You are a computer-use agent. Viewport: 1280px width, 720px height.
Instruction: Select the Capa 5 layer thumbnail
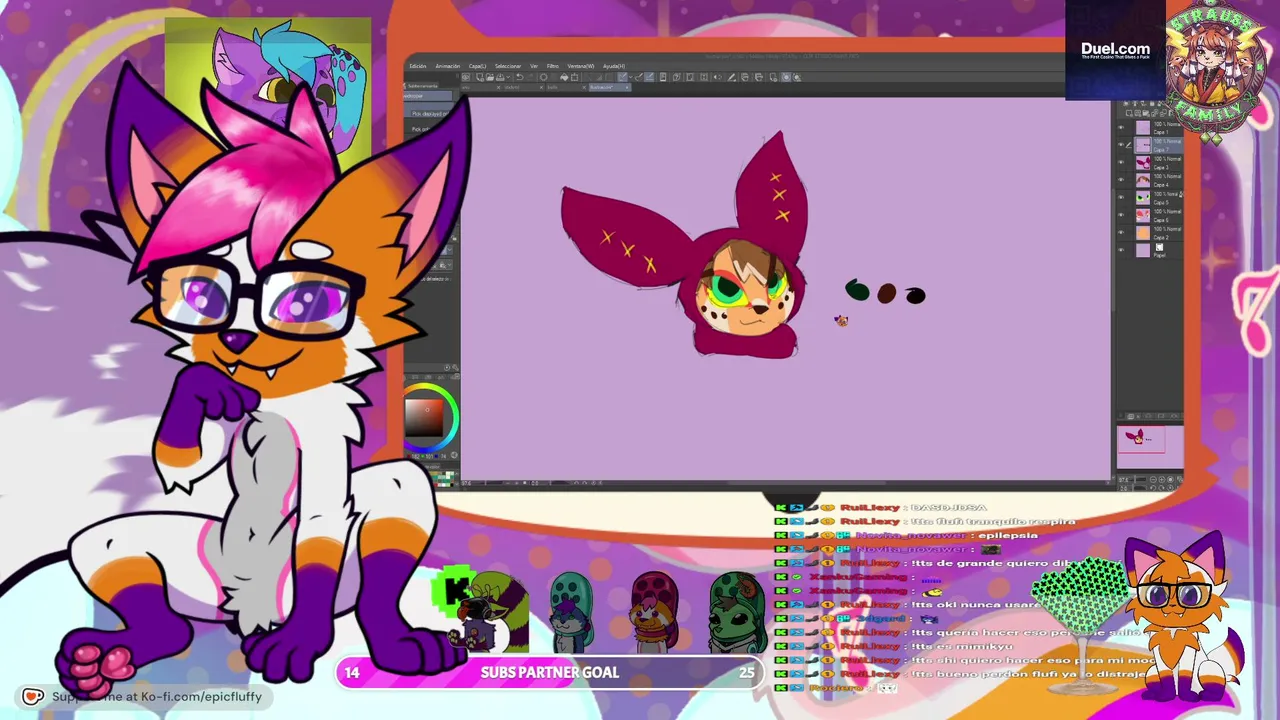[1143, 198]
